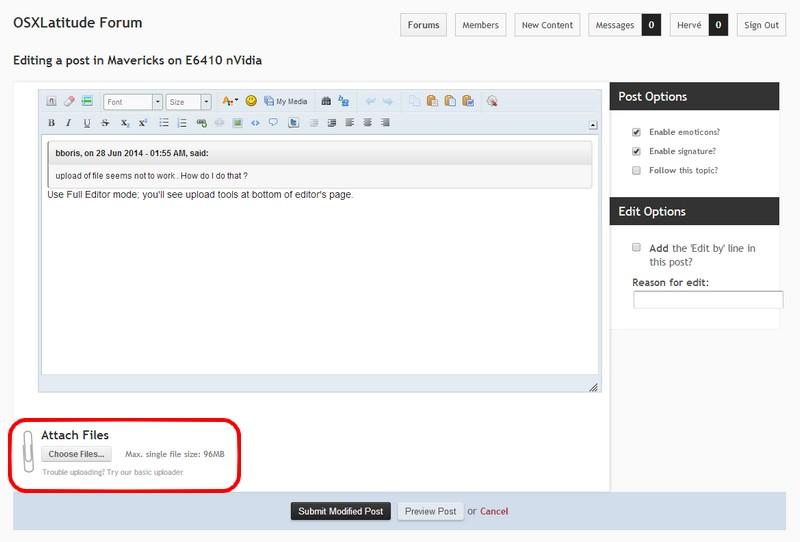
Task: Click the Paste from Word icon
Action: click(468, 101)
